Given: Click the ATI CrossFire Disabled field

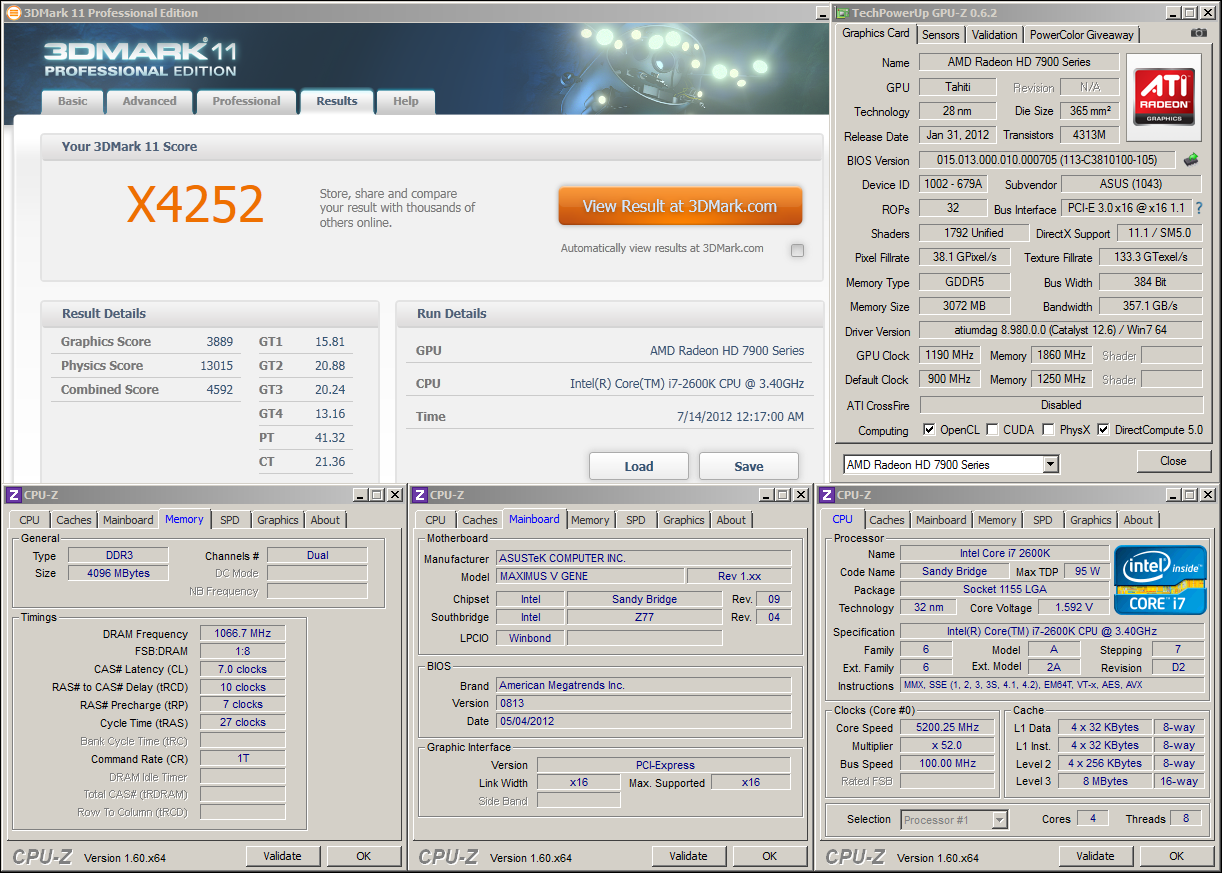Looking at the screenshot, I should tap(1061, 405).
